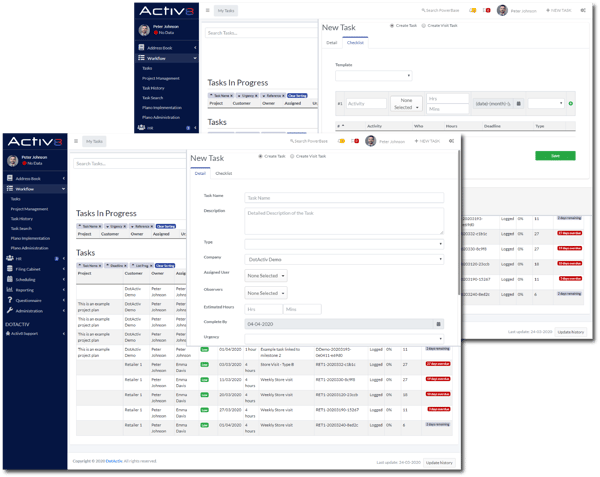Click Mins estimated field in front form

tap(302, 309)
